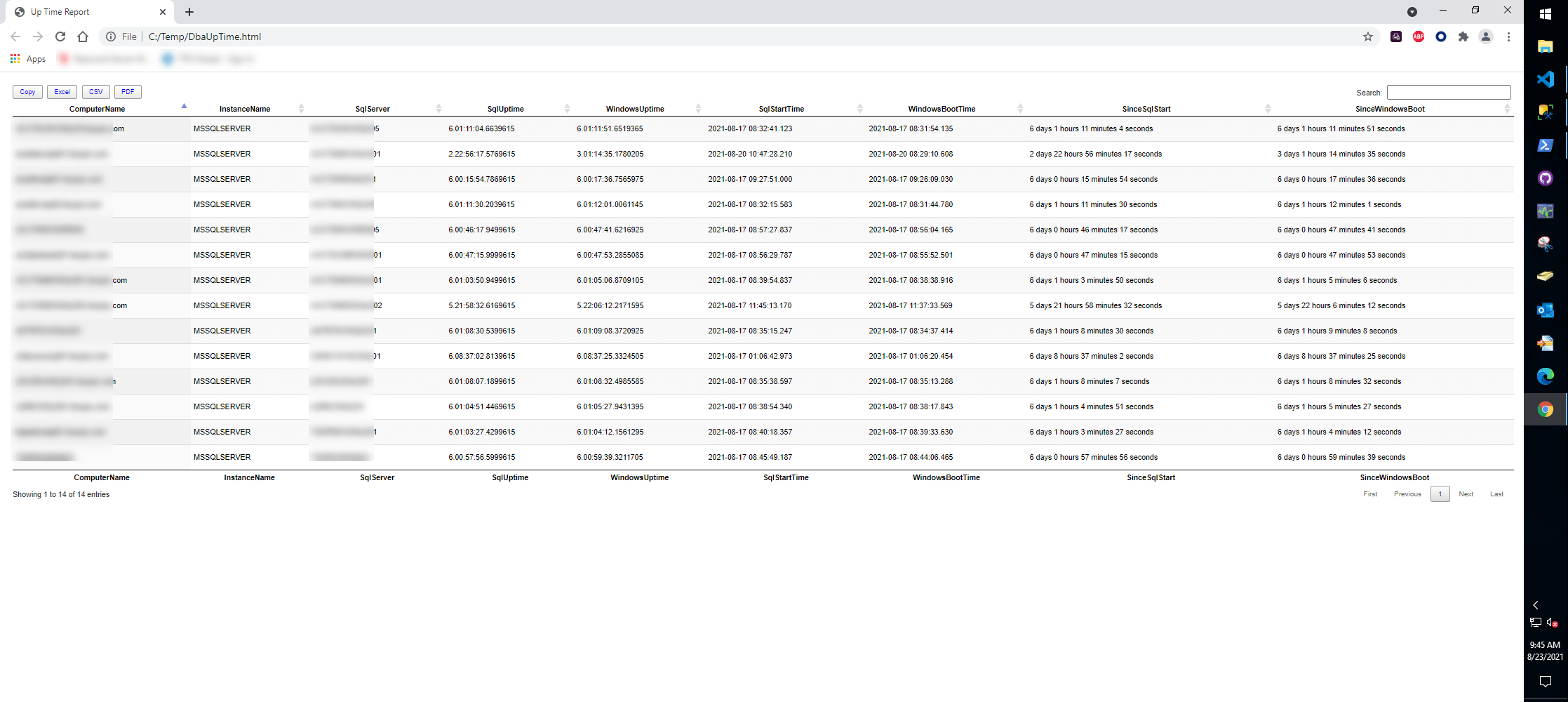Select the Up Time Report tab
This screenshot has width=1568, height=702.
pyautogui.click(x=84, y=12)
